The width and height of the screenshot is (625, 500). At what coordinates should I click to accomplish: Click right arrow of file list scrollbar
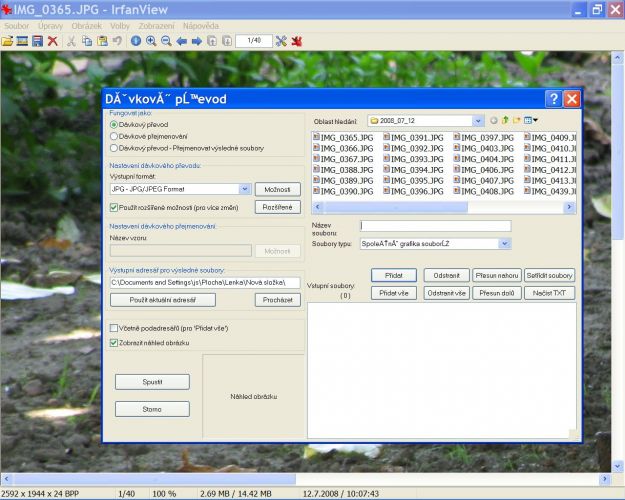(569, 207)
